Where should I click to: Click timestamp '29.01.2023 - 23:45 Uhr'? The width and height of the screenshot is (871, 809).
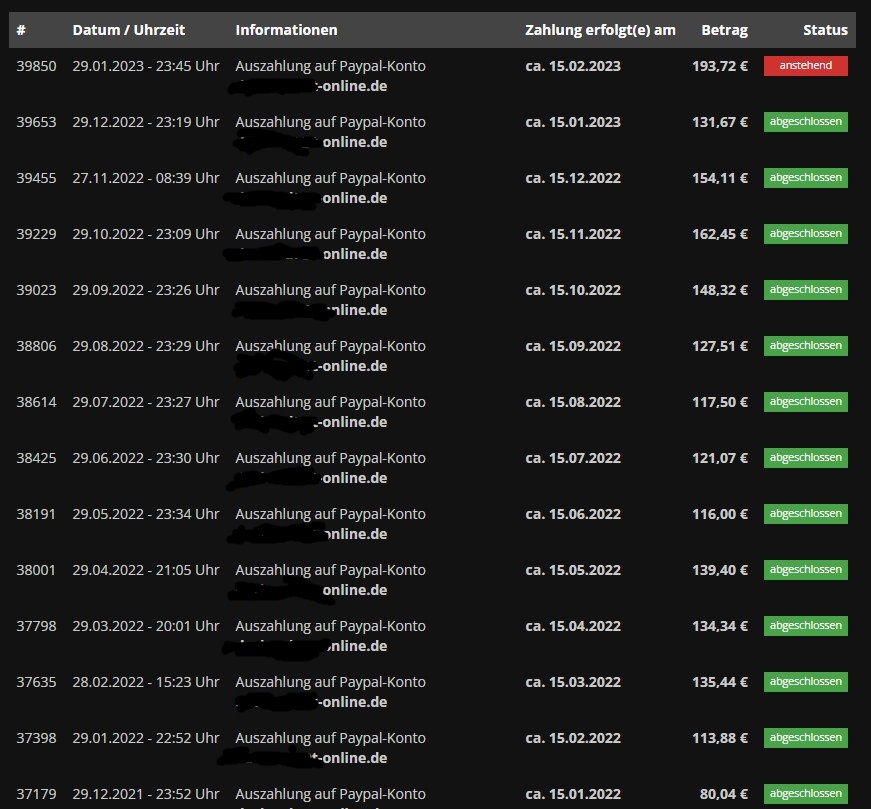[146, 66]
